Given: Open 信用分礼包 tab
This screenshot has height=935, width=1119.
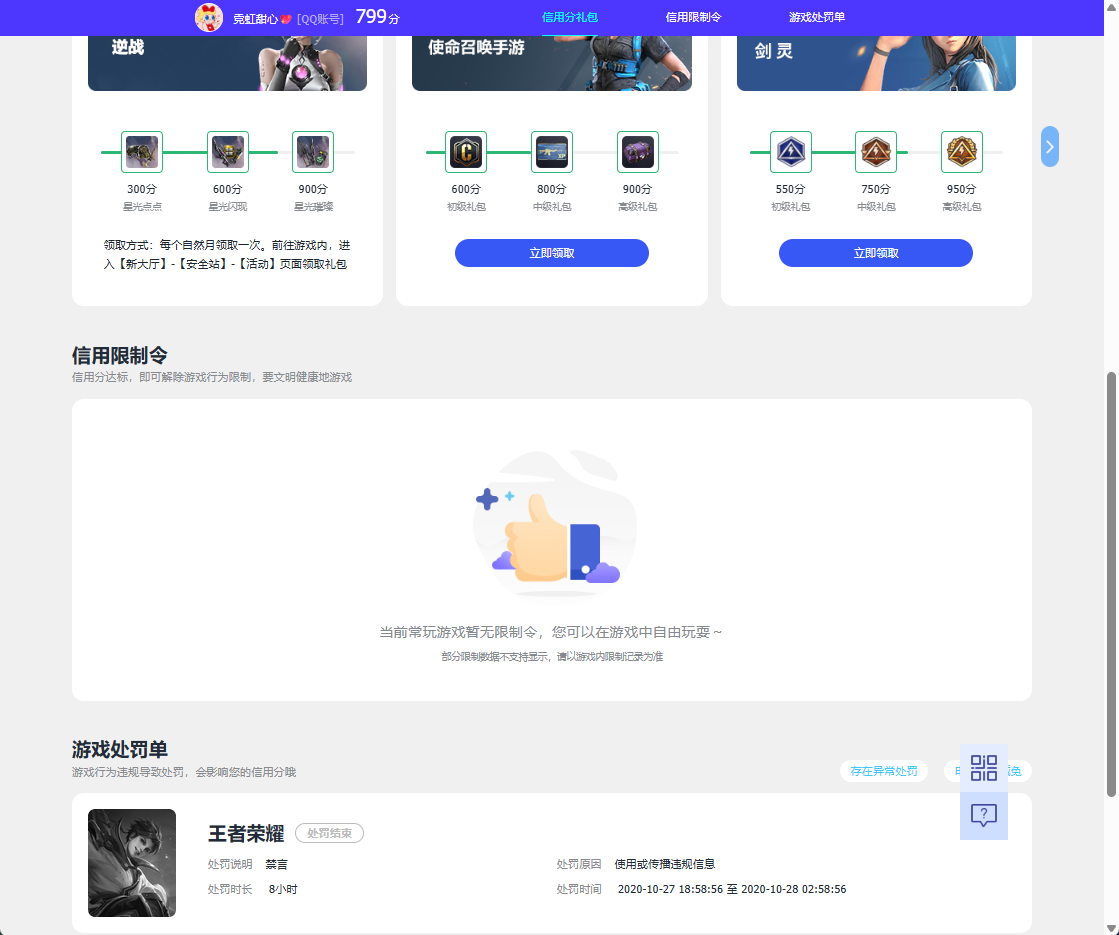Looking at the screenshot, I should click(x=569, y=17).
